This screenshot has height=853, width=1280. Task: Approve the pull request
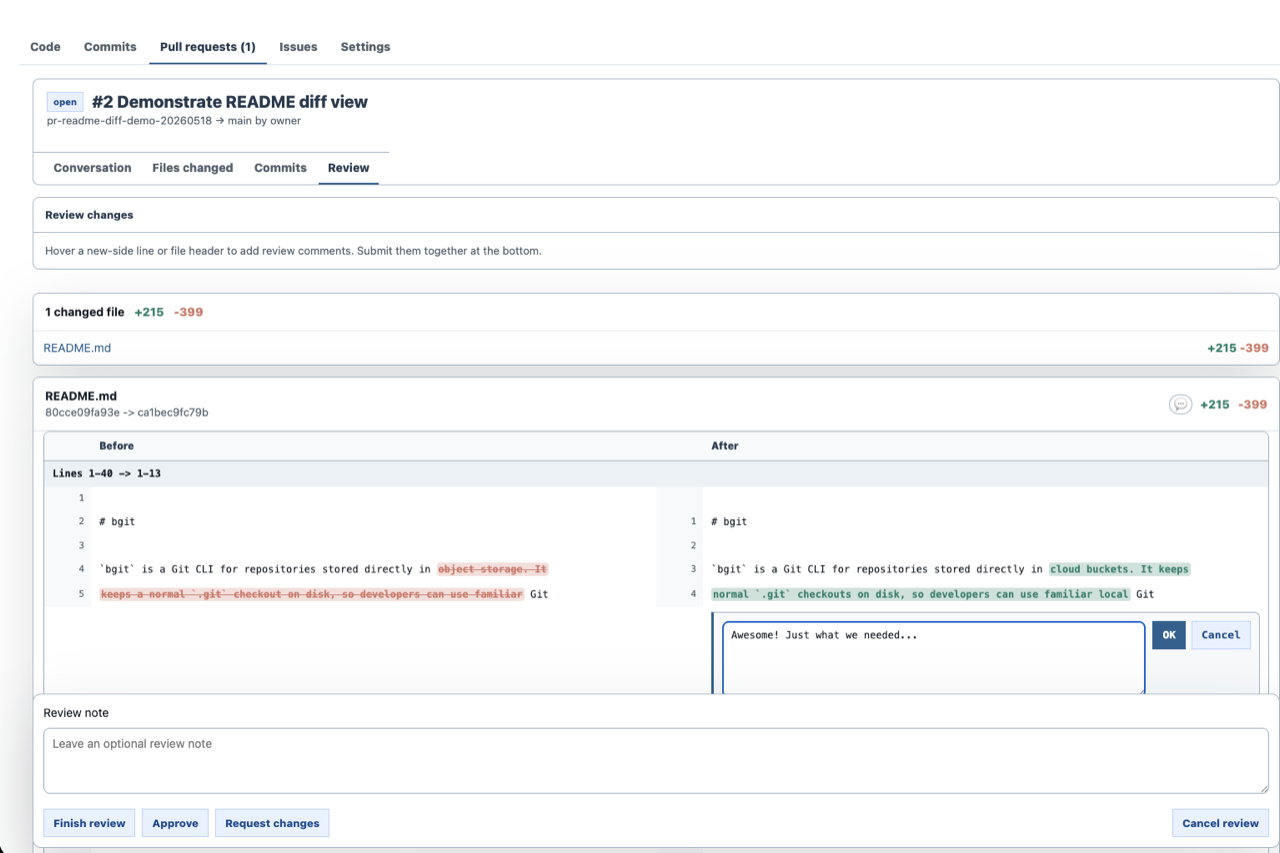[175, 823]
